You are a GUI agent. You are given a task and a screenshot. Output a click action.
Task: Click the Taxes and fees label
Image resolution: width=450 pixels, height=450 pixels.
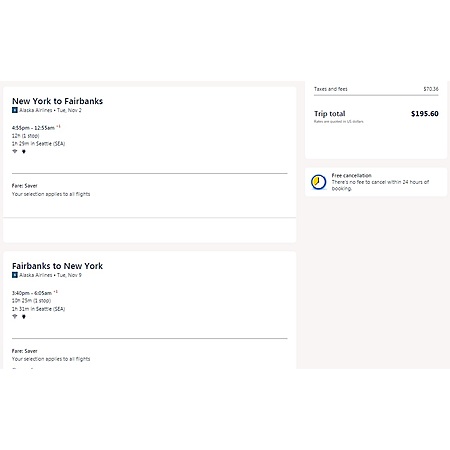[x=331, y=89]
